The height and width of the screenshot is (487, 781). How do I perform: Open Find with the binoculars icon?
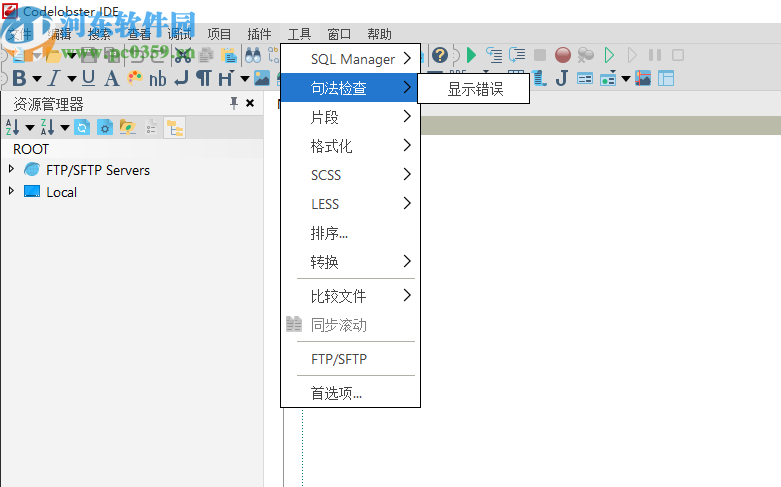253,55
